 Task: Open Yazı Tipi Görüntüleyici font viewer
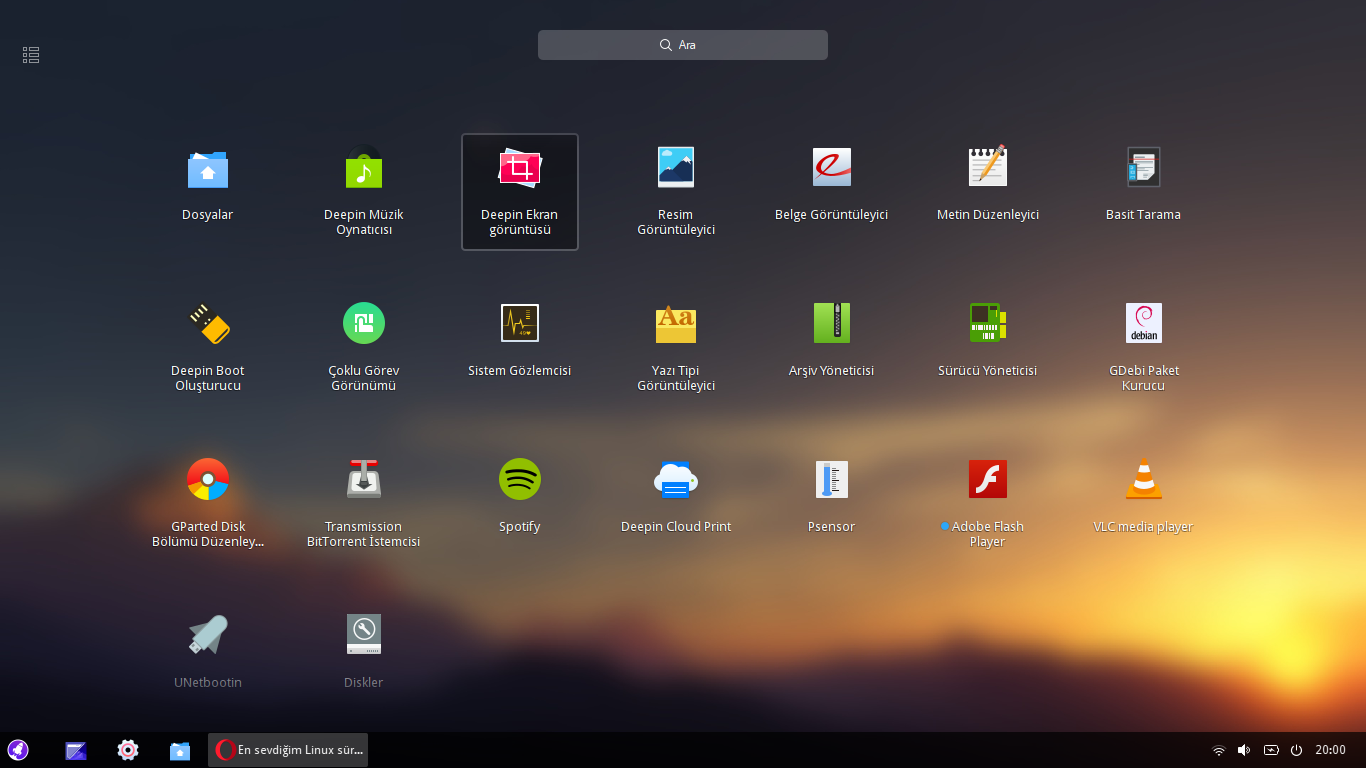[676, 324]
